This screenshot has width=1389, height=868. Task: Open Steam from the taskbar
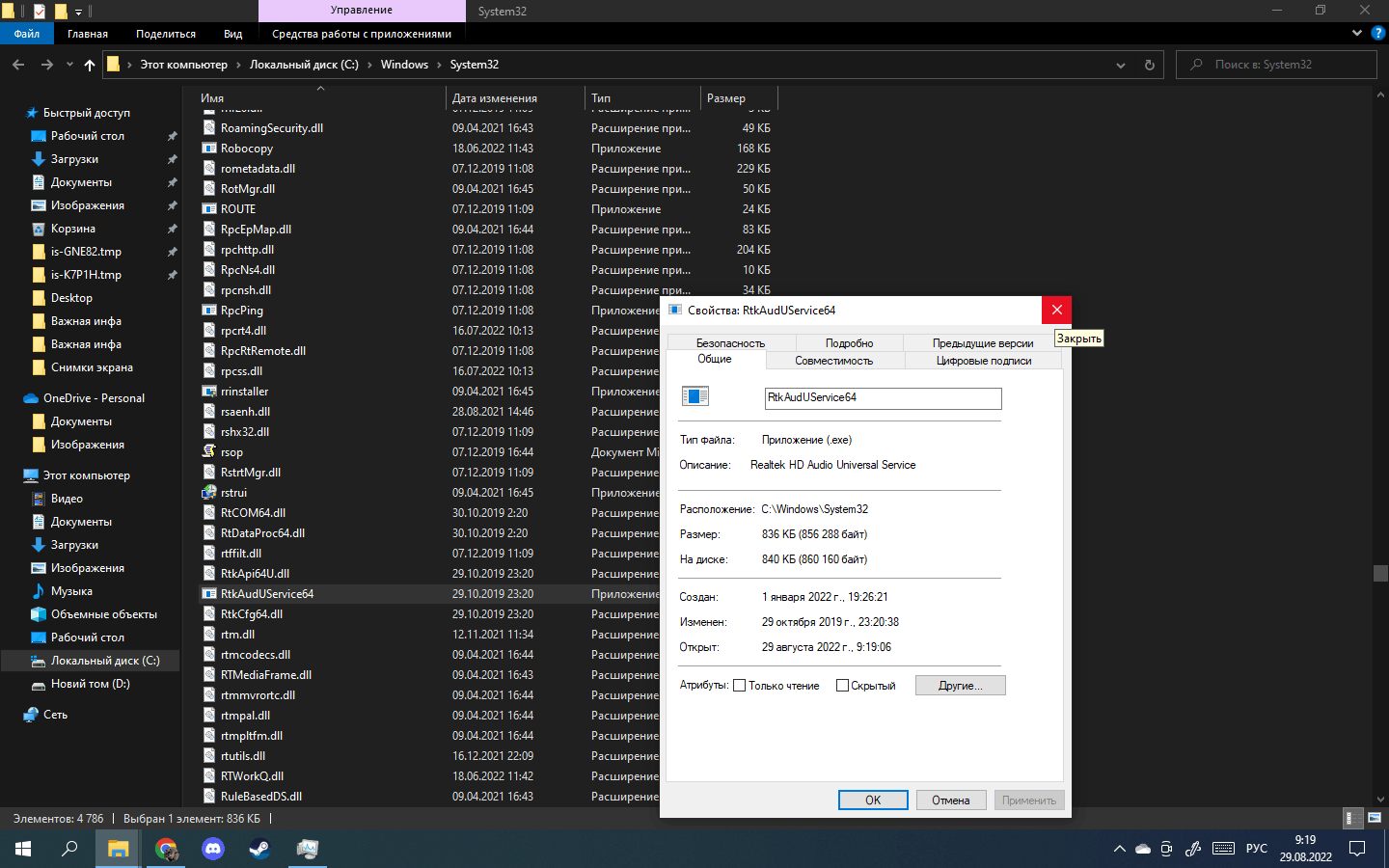point(259,849)
